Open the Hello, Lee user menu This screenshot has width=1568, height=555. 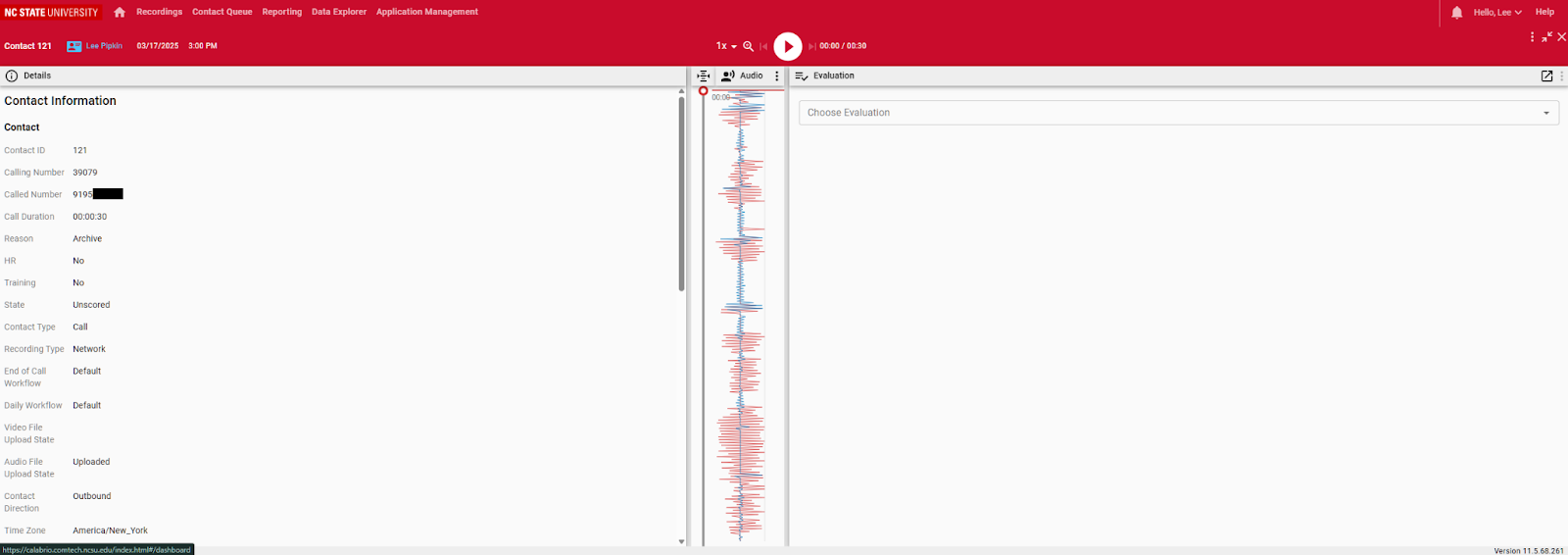pos(1496,13)
